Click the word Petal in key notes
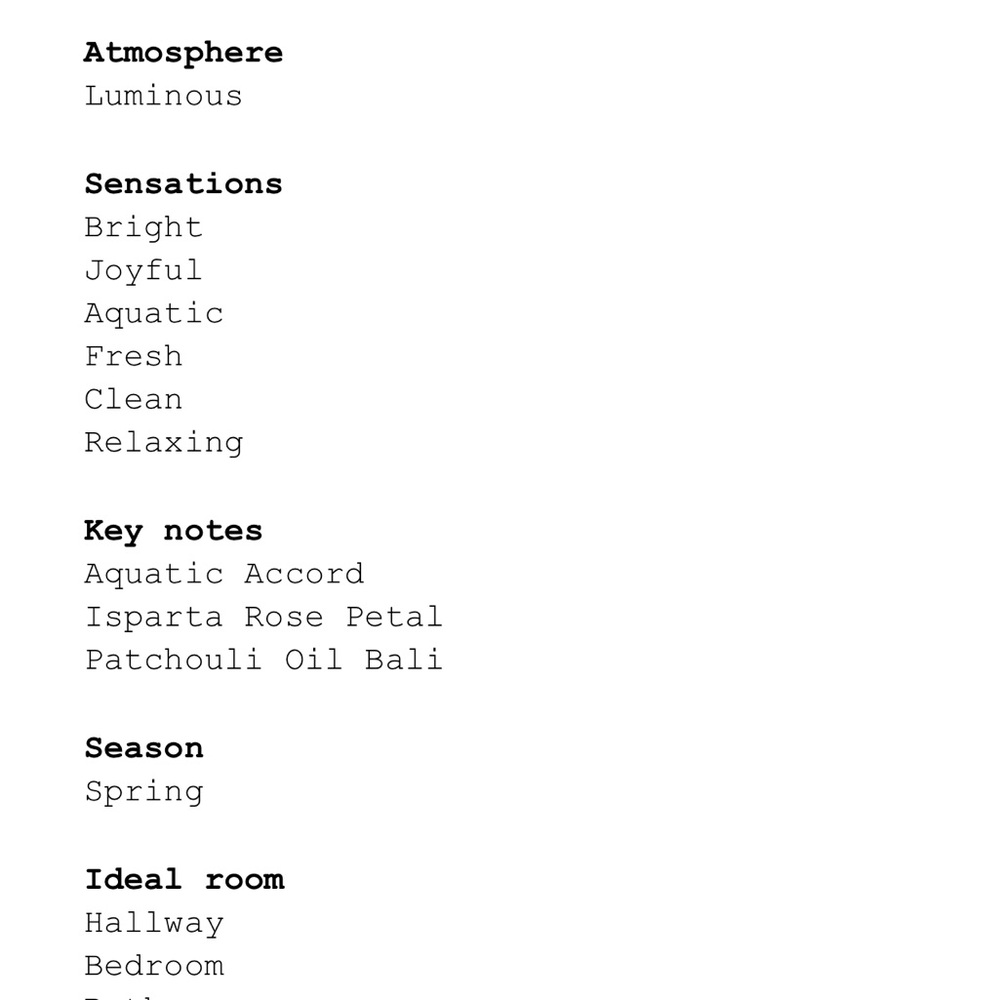This screenshot has width=1000, height=1000. tap(394, 617)
